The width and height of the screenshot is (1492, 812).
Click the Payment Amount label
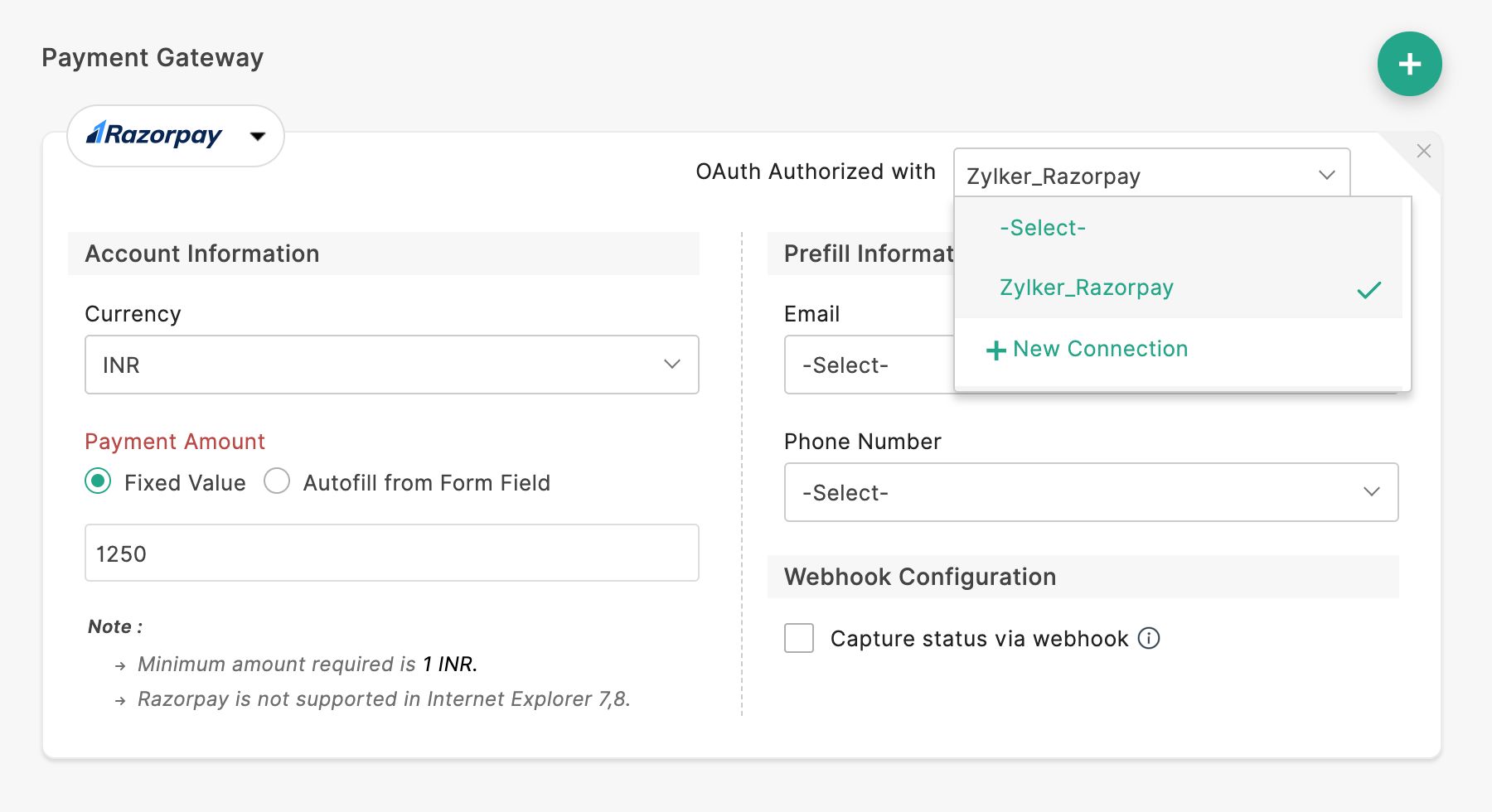click(x=175, y=442)
